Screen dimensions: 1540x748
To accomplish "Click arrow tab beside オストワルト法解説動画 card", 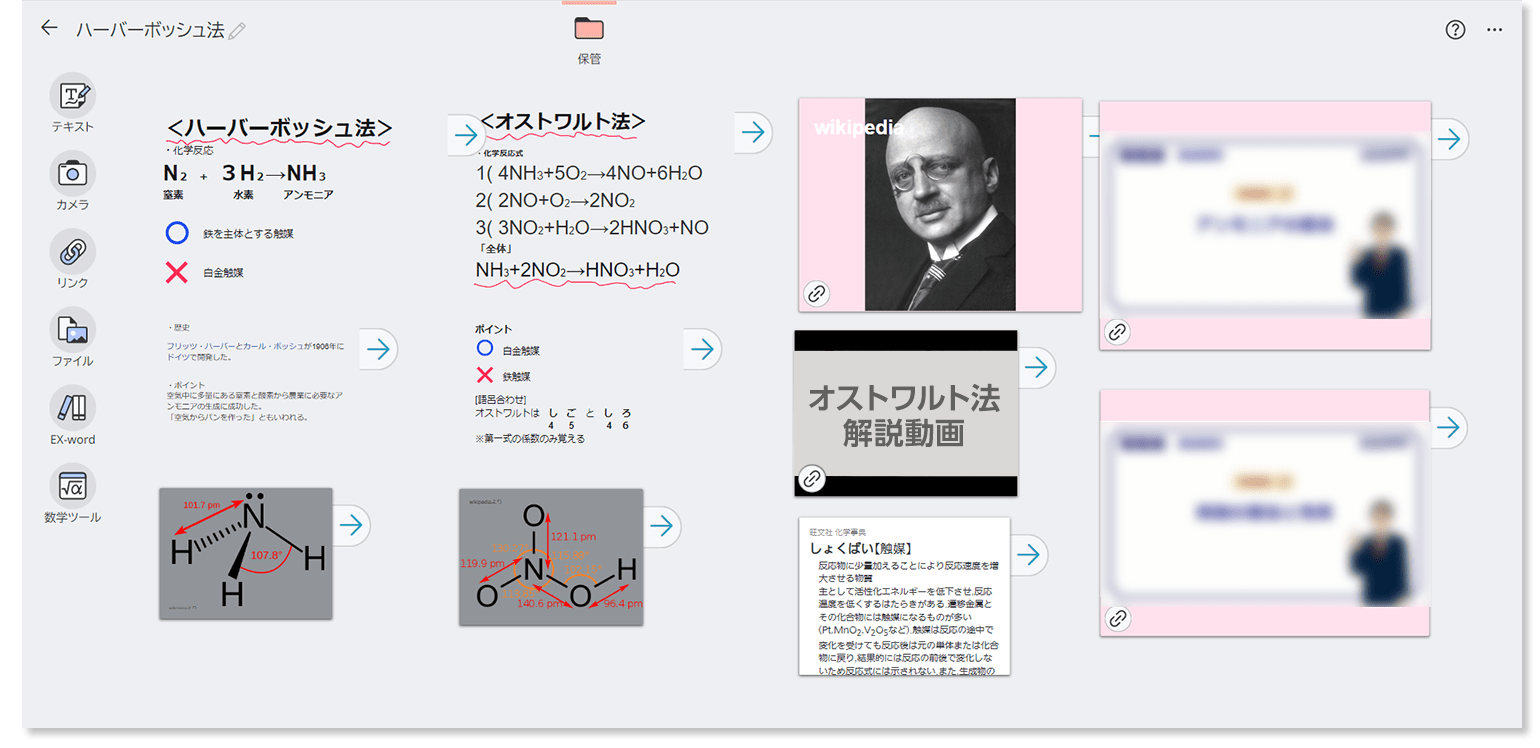I will [1037, 368].
